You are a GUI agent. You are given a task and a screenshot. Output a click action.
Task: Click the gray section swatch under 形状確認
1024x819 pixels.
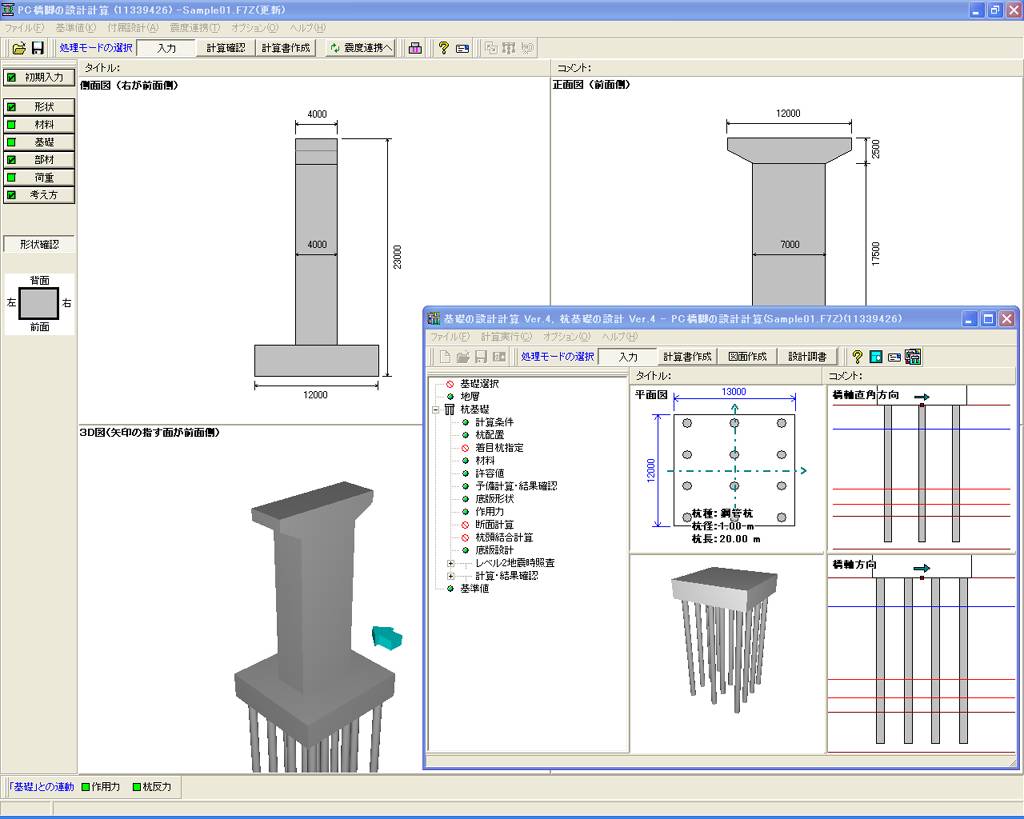(39, 302)
